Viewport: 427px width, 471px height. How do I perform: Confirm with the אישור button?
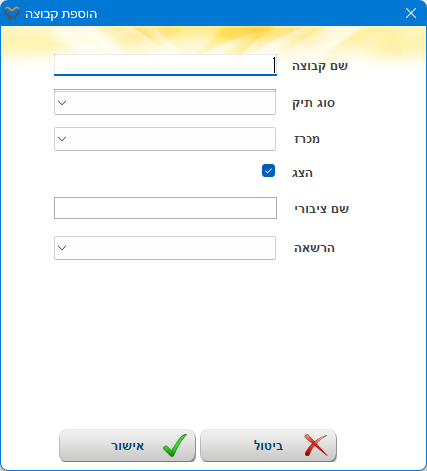click(x=127, y=445)
